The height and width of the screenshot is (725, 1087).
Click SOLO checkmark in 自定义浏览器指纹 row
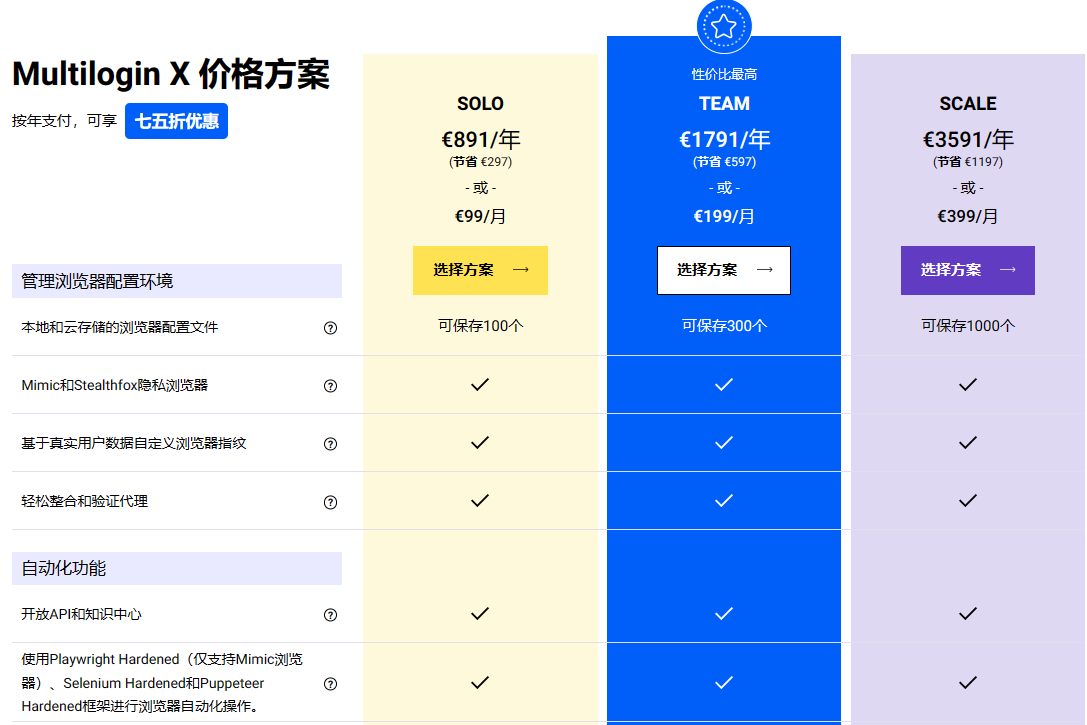(x=480, y=442)
